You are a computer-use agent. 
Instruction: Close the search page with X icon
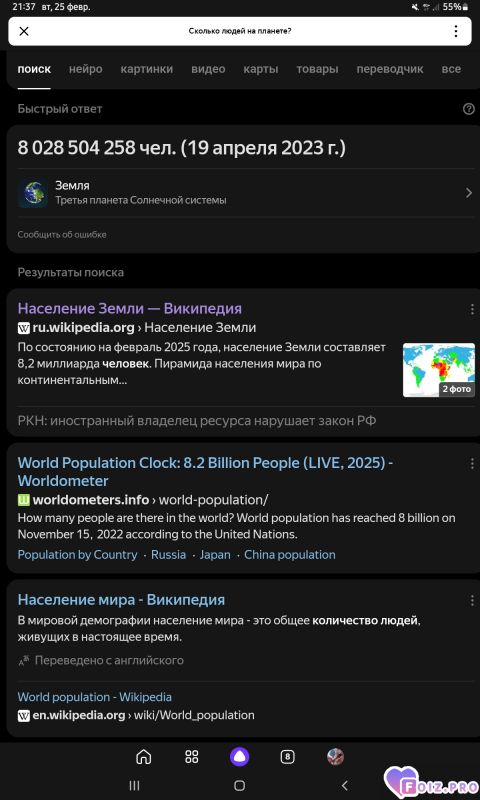23,31
